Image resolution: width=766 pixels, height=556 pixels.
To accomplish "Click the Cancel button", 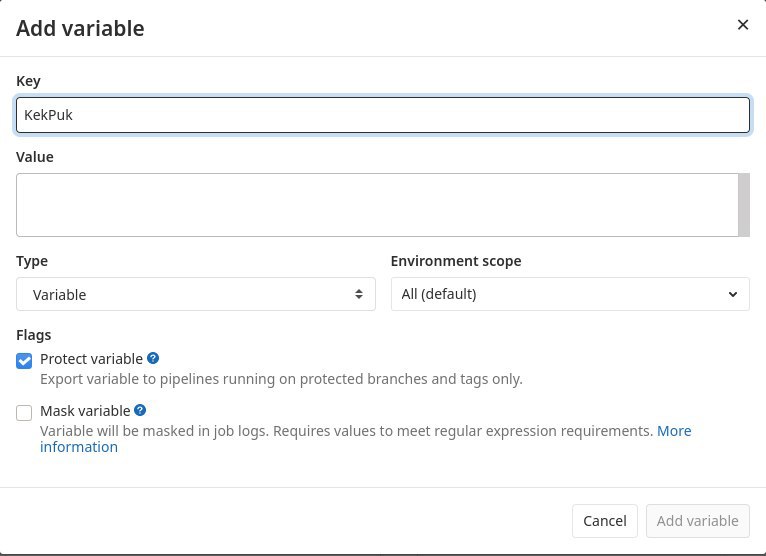I will (605, 521).
